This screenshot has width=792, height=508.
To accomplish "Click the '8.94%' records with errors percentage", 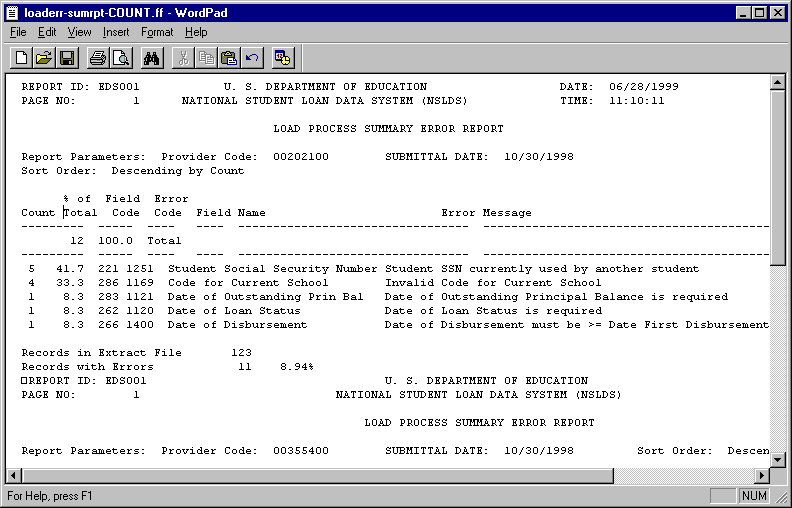I will pyautogui.click(x=297, y=367).
